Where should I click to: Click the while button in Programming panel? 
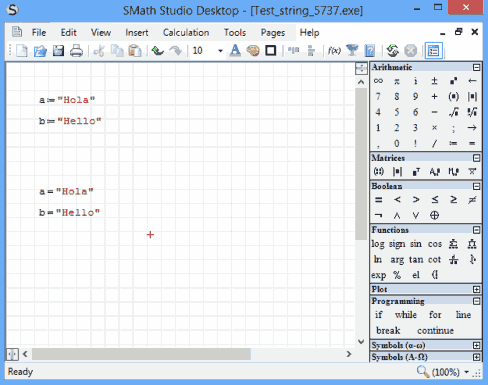tap(406, 315)
